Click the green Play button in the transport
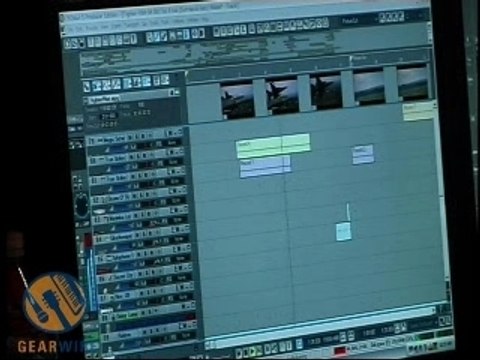Screen dimensions: 480x360 (252, 351)
